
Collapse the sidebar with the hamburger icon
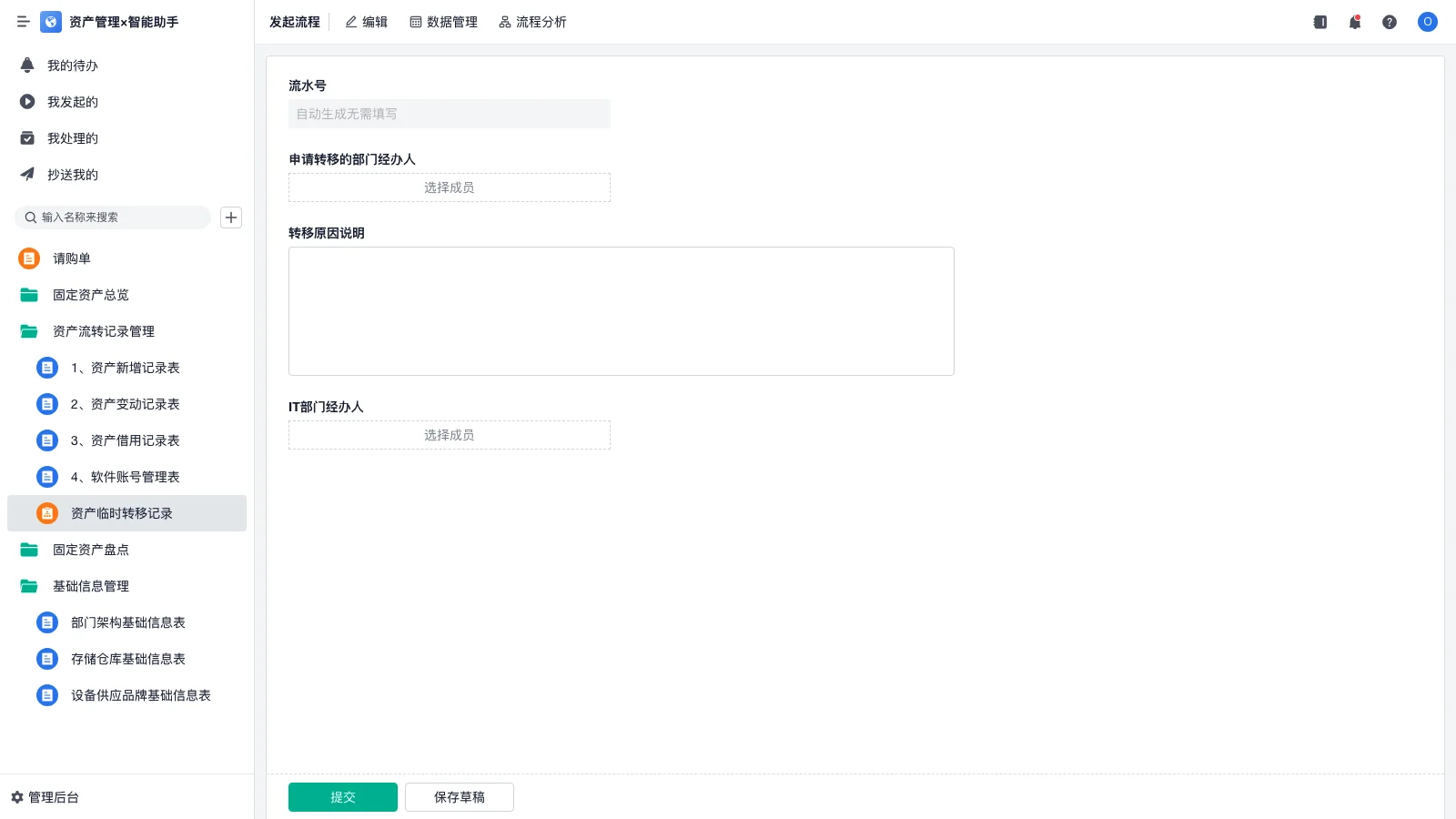24,22
